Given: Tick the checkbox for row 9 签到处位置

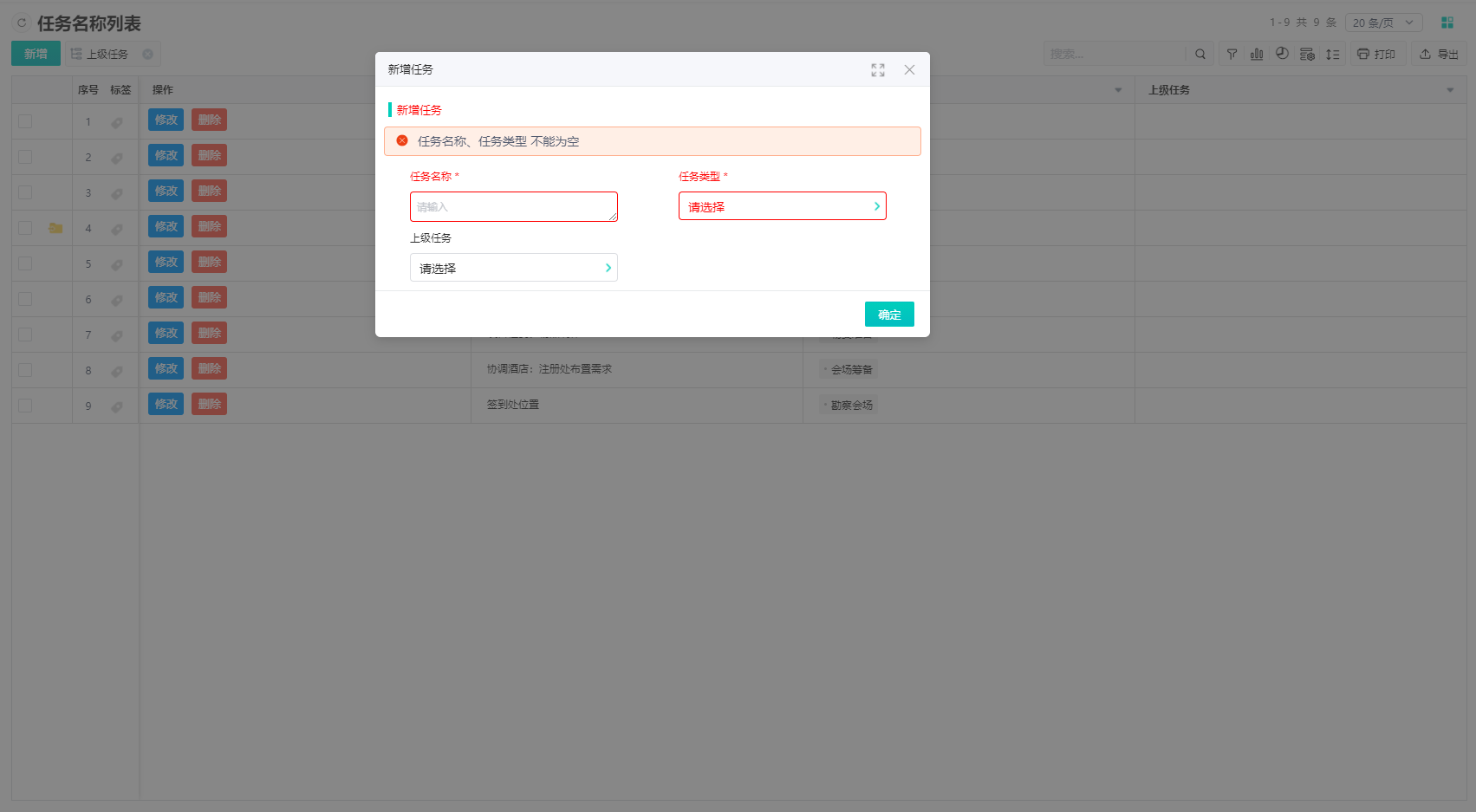Looking at the screenshot, I should (x=25, y=406).
